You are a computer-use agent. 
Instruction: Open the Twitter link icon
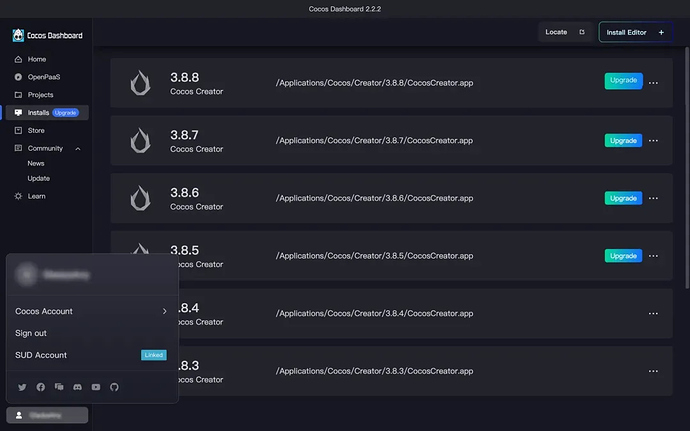coord(22,387)
